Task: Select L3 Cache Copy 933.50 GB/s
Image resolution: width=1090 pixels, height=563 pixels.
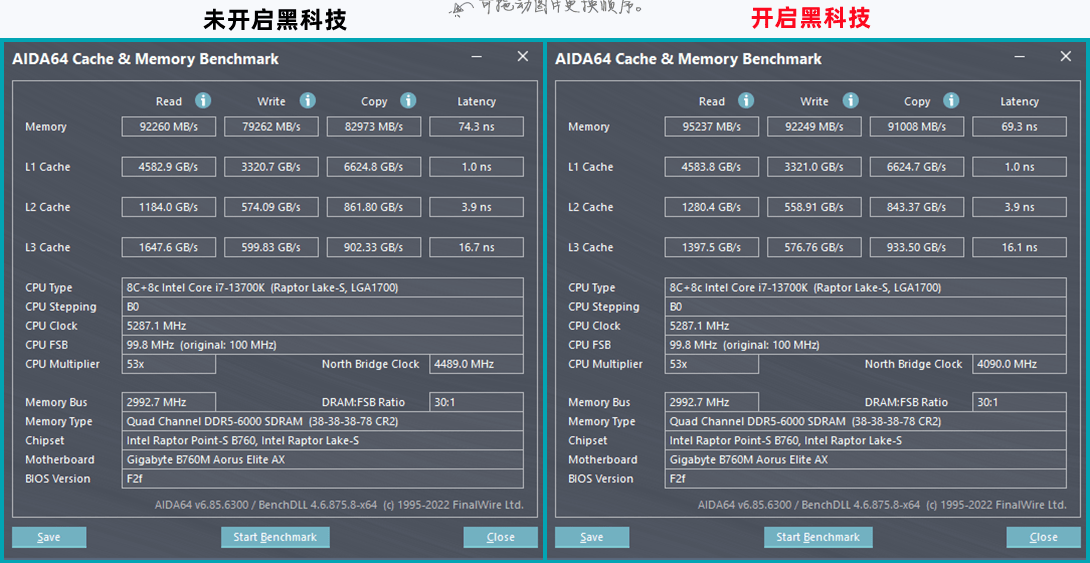Action: point(917,247)
